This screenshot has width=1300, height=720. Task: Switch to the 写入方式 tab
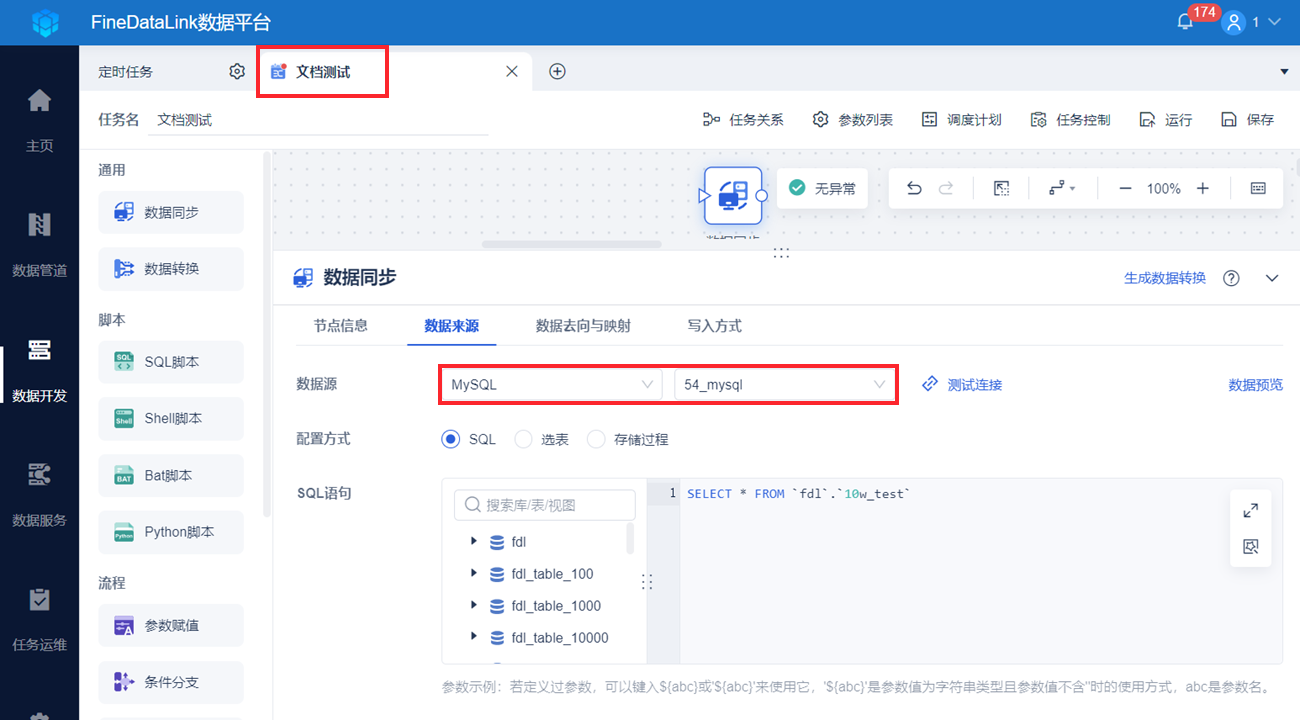(x=714, y=326)
